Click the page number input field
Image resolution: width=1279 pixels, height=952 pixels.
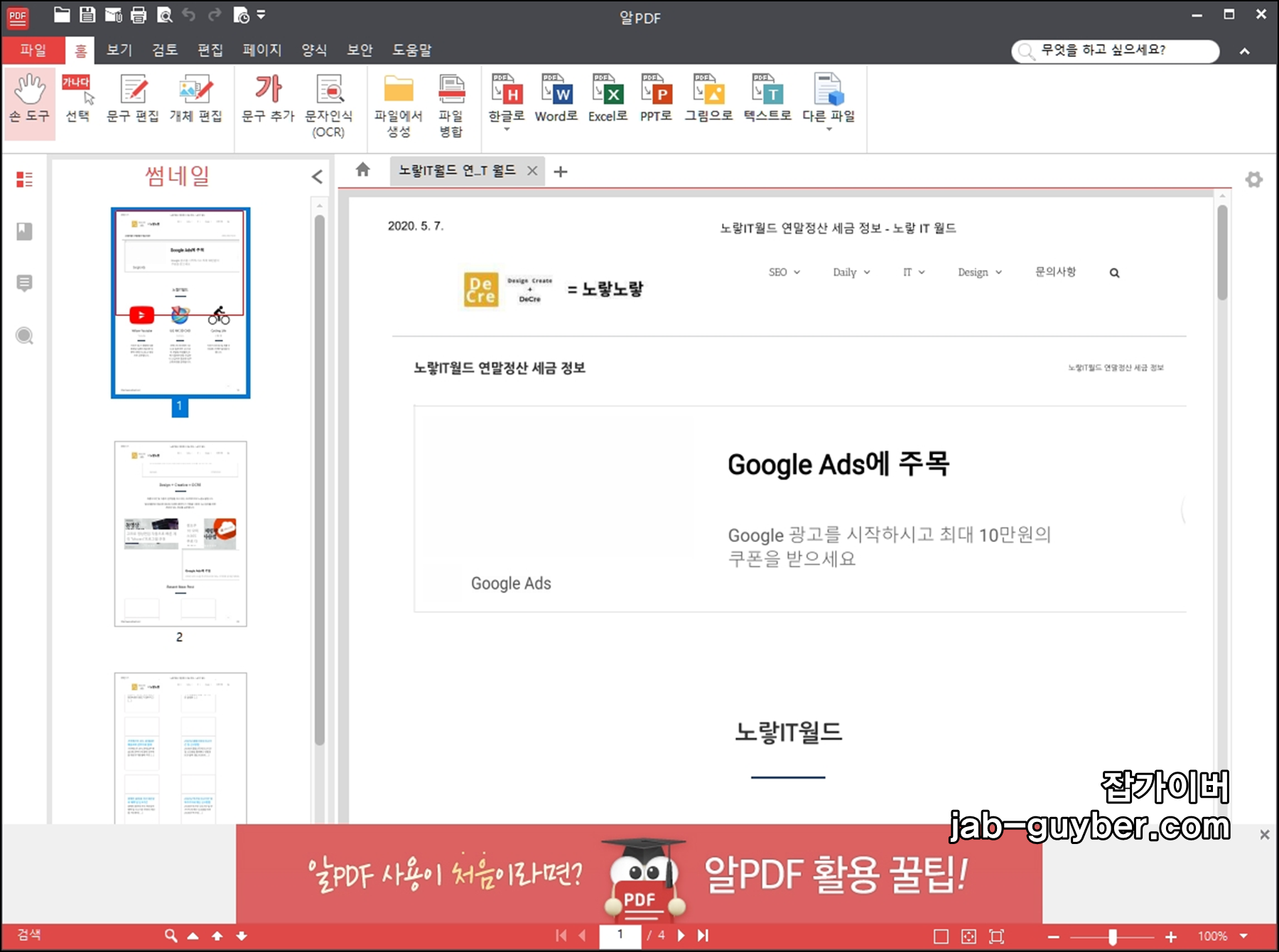[x=620, y=936]
